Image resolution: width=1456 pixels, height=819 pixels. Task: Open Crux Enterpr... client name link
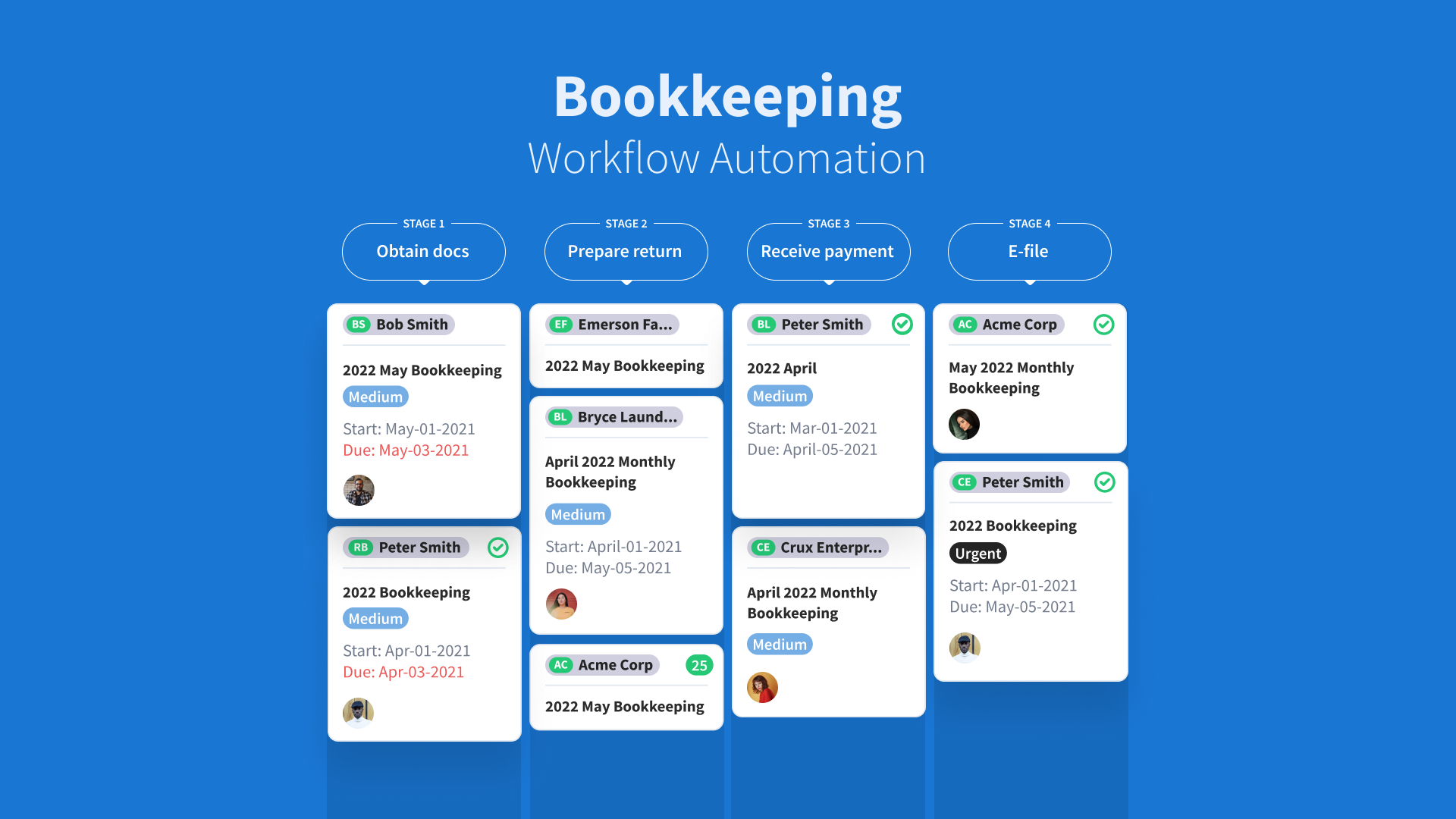[830, 548]
